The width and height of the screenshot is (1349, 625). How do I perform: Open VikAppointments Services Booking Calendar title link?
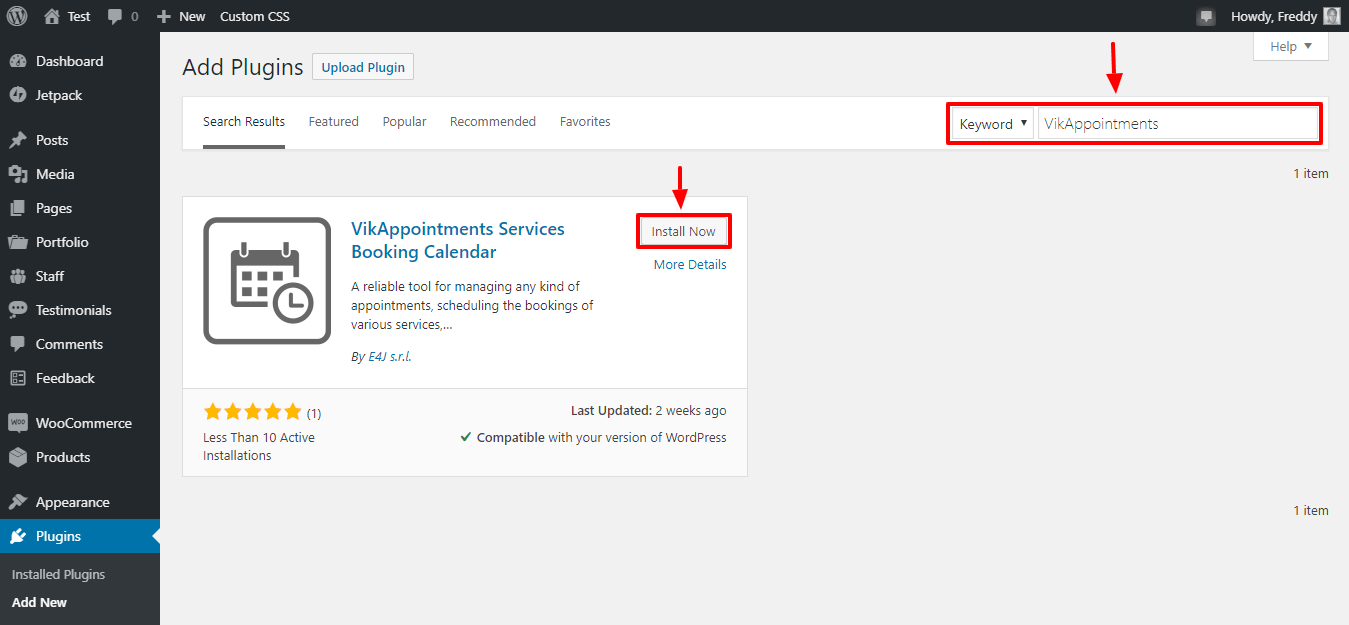click(458, 240)
